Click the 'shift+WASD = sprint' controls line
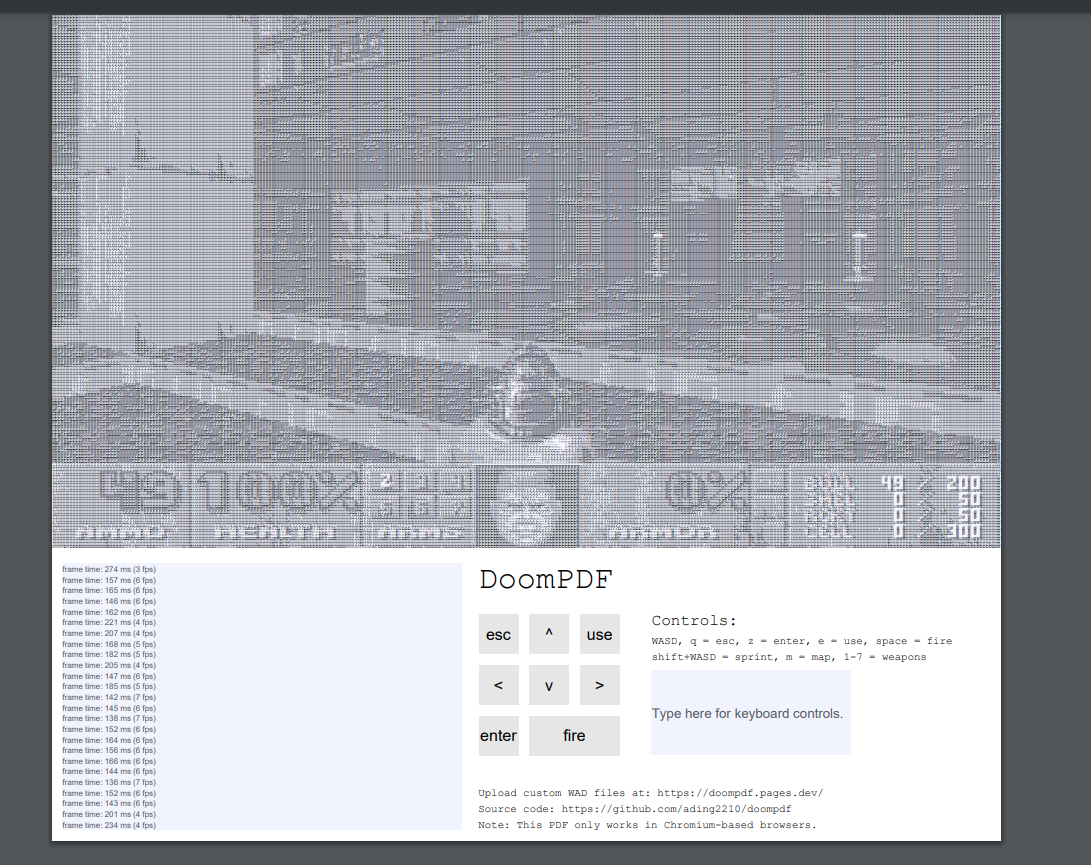 (789, 657)
